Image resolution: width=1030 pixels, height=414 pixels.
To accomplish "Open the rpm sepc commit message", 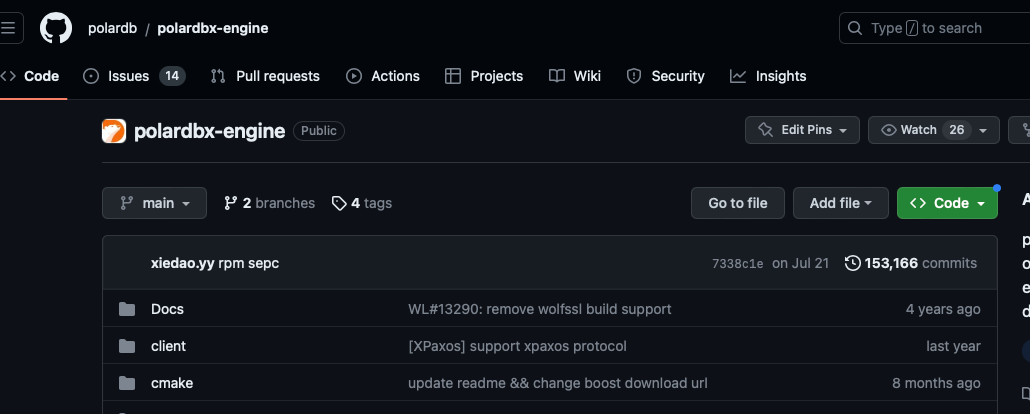I will coord(249,263).
